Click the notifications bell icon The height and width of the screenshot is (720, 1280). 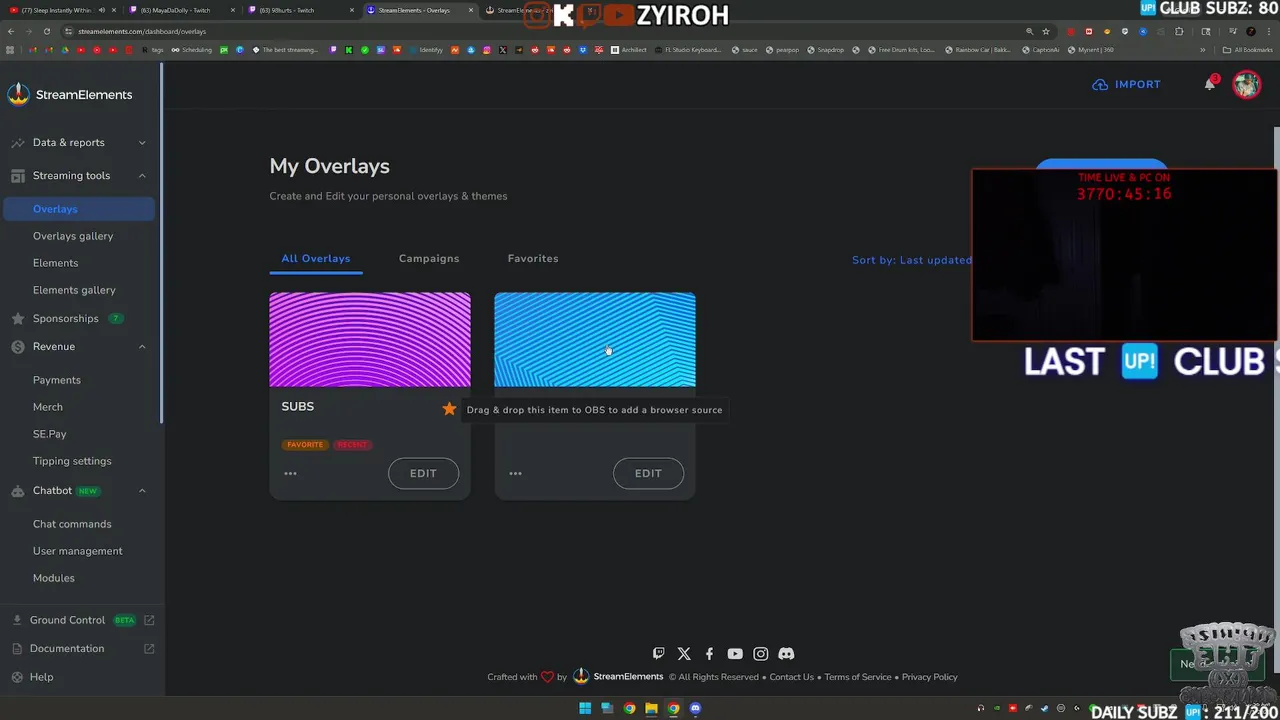(1210, 84)
